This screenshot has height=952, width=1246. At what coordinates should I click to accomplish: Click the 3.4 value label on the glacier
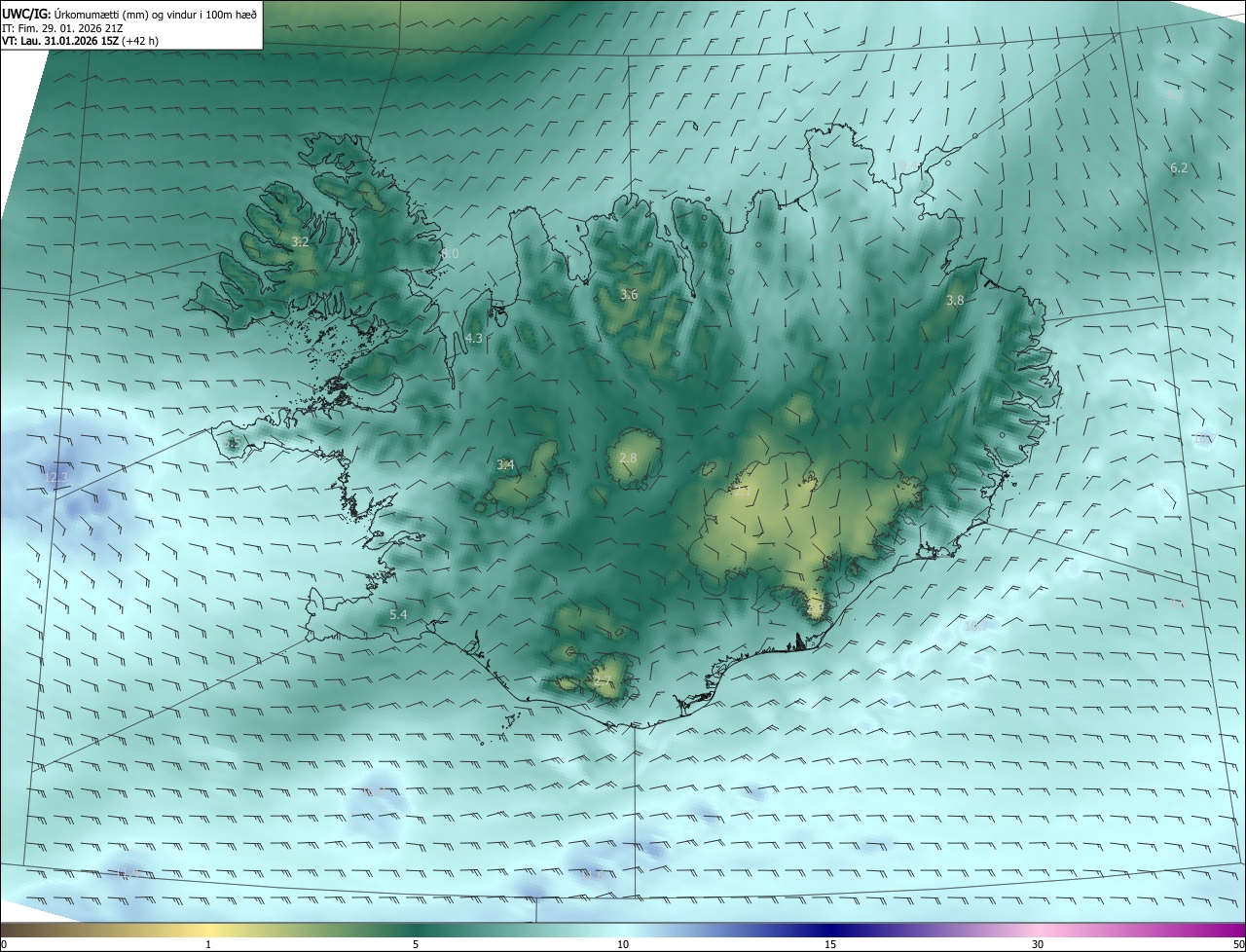[x=505, y=465]
